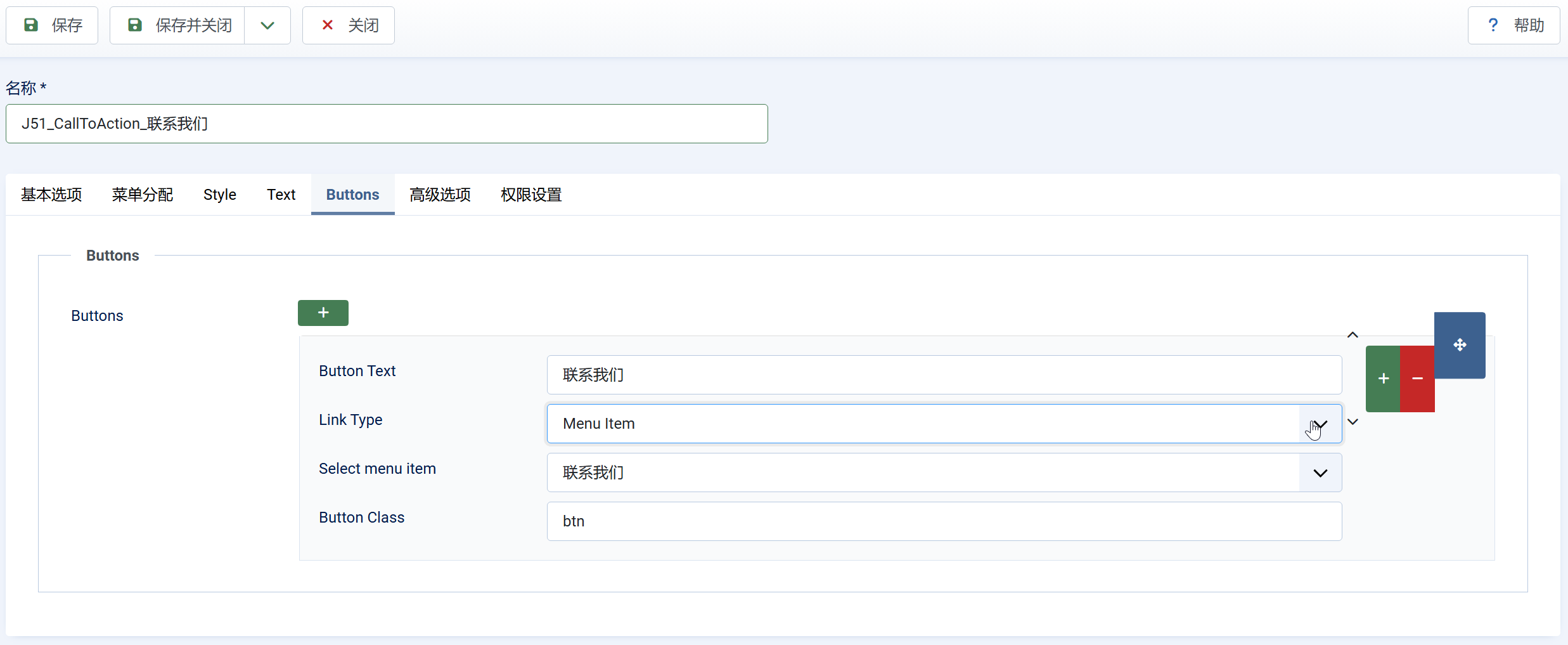Viewport: 1568px width, 645px height.
Task: Open the 帮助 help button
Action: (x=1513, y=25)
